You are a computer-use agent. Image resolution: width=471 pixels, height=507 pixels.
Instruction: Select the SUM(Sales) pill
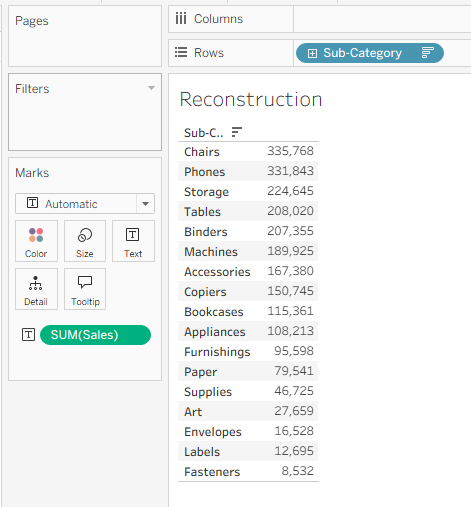coord(95,335)
